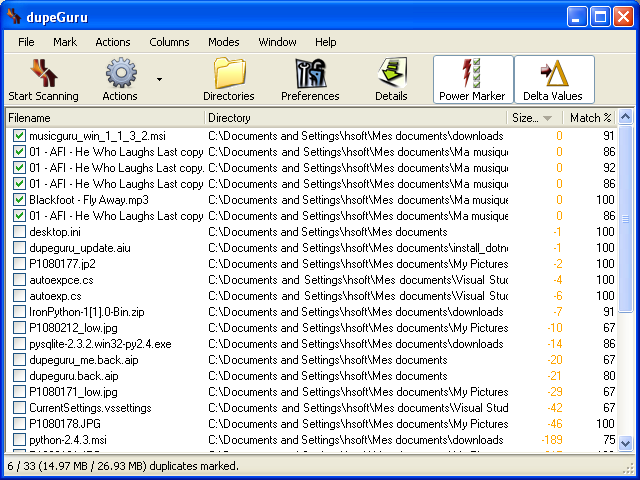Uncheck musicguru_win_1_1_3_2.msi checkbox
The height and width of the screenshot is (480, 640).
tap(19, 136)
